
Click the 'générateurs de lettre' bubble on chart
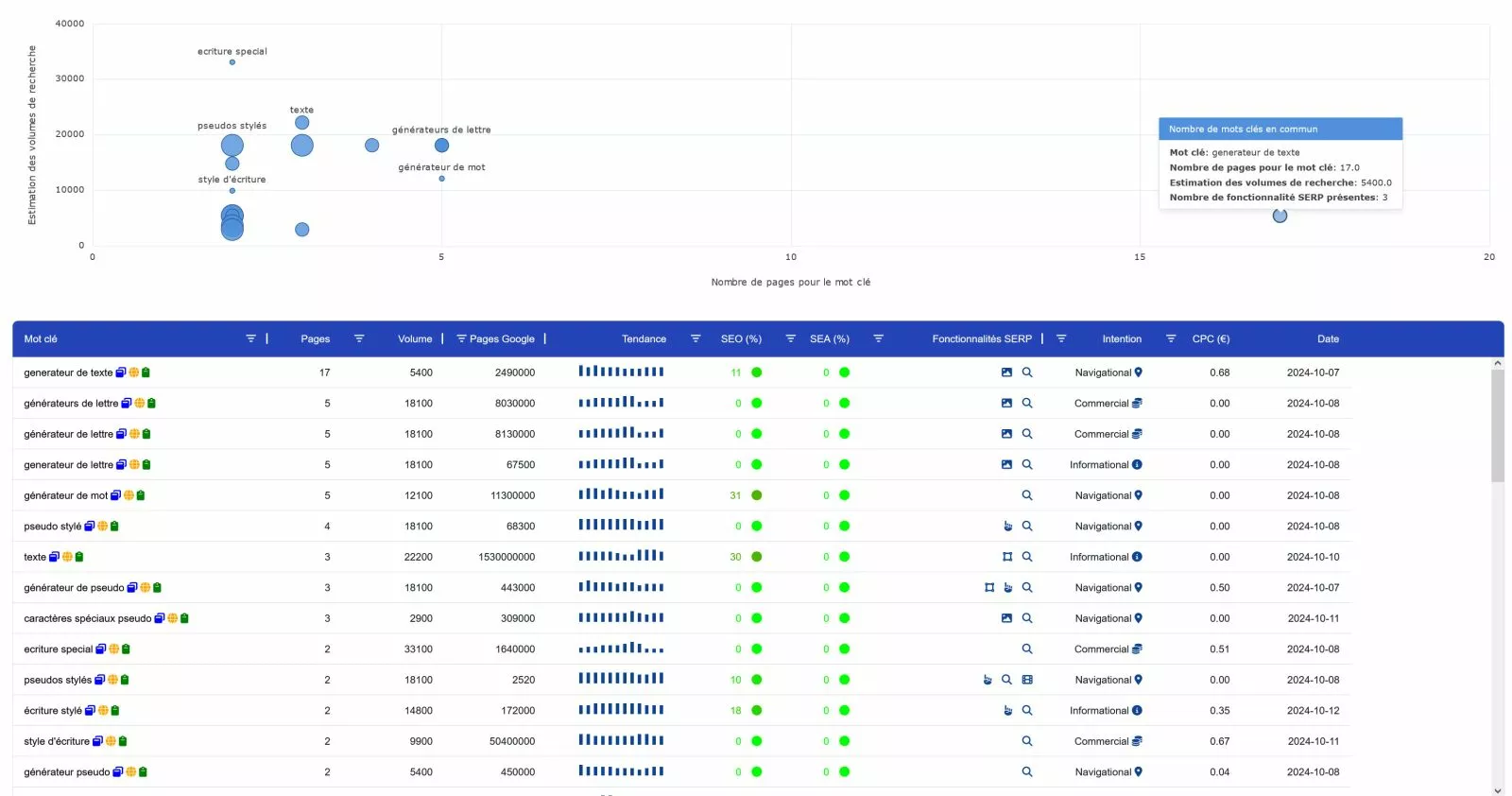(441, 146)
